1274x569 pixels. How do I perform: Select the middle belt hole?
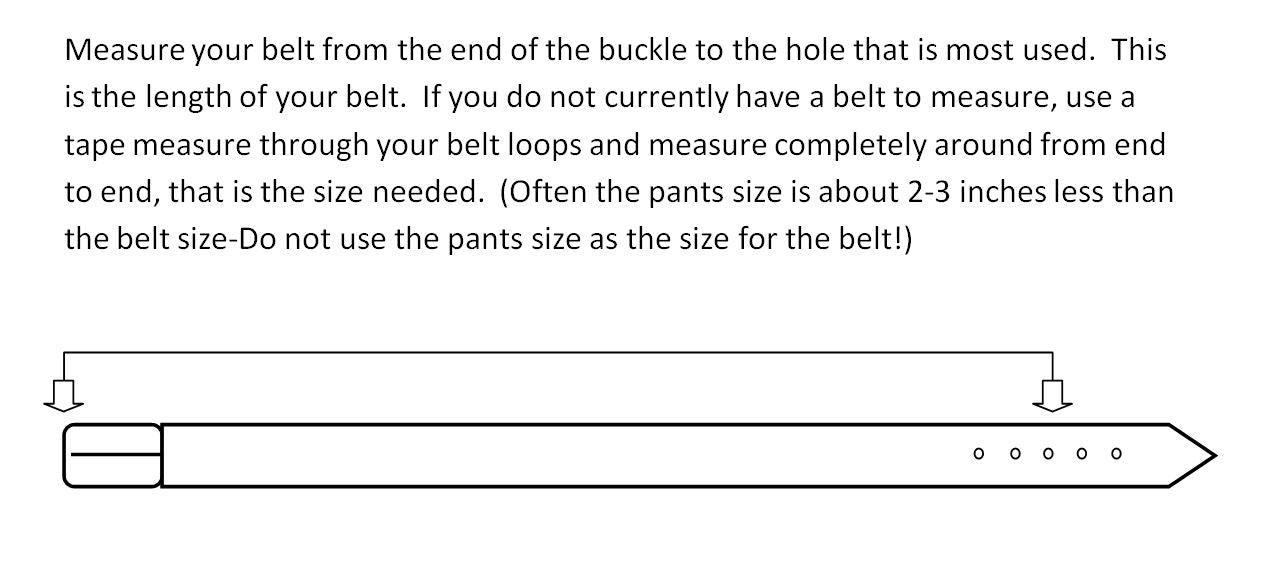[1048, 454]
